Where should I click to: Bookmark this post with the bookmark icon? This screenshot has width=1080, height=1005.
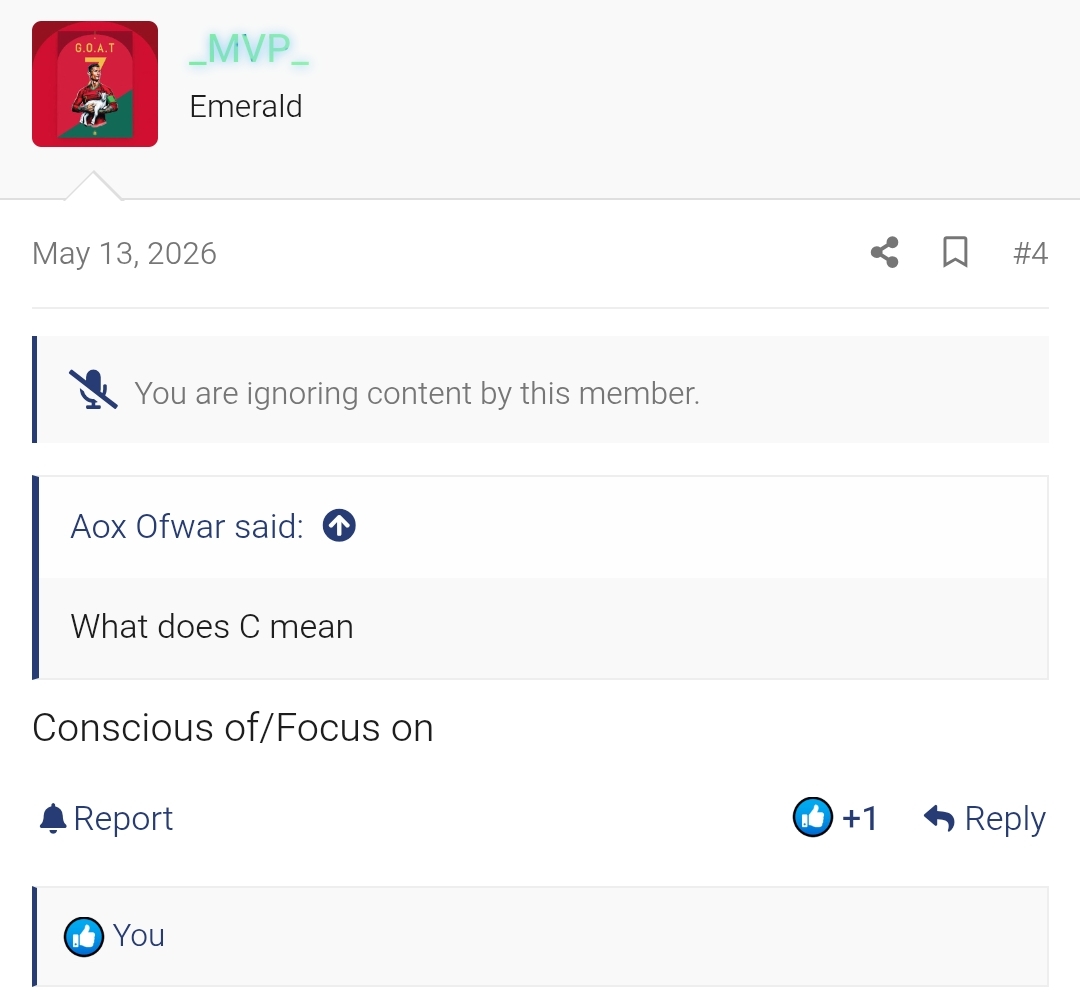pyautogui.click(x=955, y=252)
